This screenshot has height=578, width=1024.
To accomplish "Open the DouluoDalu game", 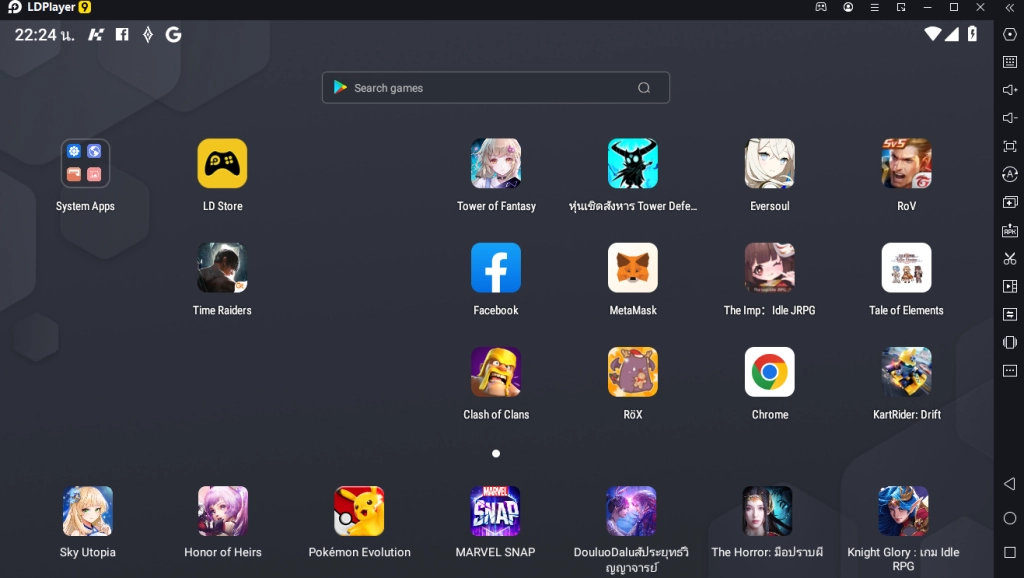I will click(631, 511).
